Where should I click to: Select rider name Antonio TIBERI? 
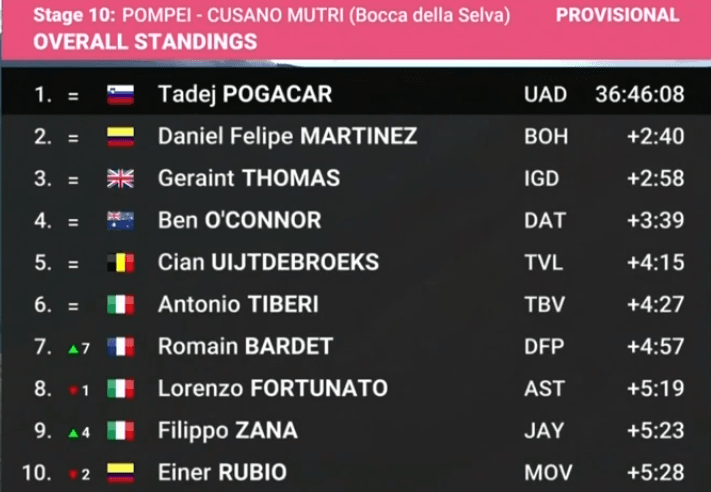click(238, 305)
